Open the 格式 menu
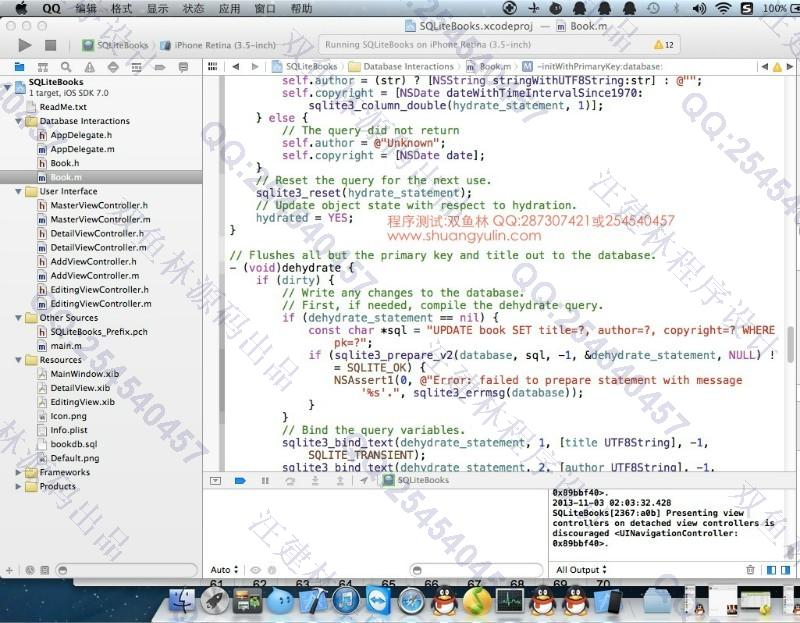The image size is (800, 623). [x=121, y=8]
